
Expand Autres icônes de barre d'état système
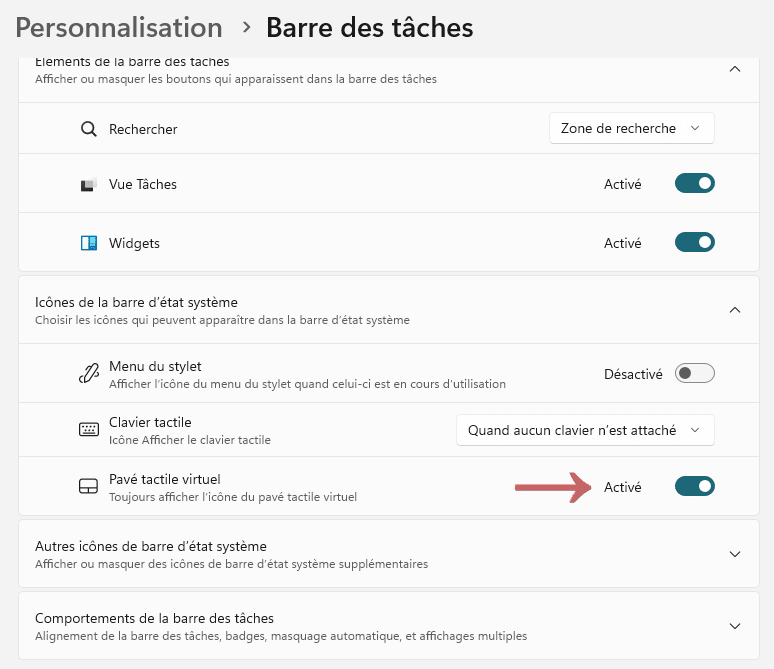click(x=735, y=554)
